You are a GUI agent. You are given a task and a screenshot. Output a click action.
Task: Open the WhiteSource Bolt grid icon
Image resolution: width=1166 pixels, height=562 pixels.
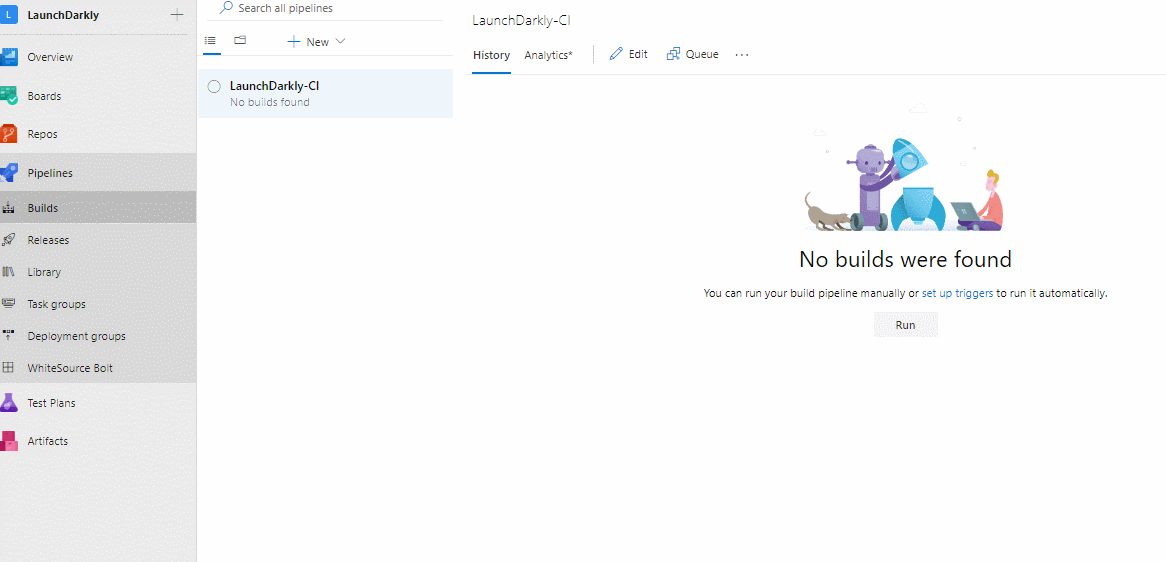click(x=9, y=368)
